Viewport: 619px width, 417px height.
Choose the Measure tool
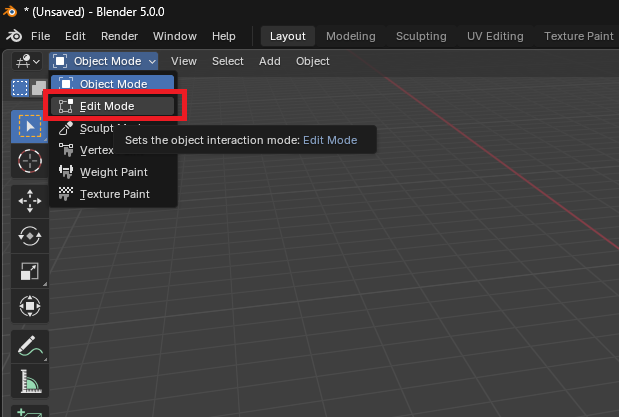pos(29,381)
